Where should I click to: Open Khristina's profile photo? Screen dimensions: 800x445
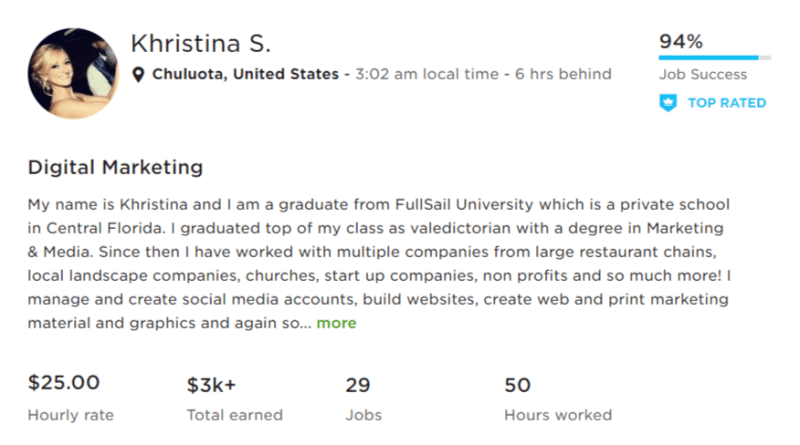[x=72, y=70]
